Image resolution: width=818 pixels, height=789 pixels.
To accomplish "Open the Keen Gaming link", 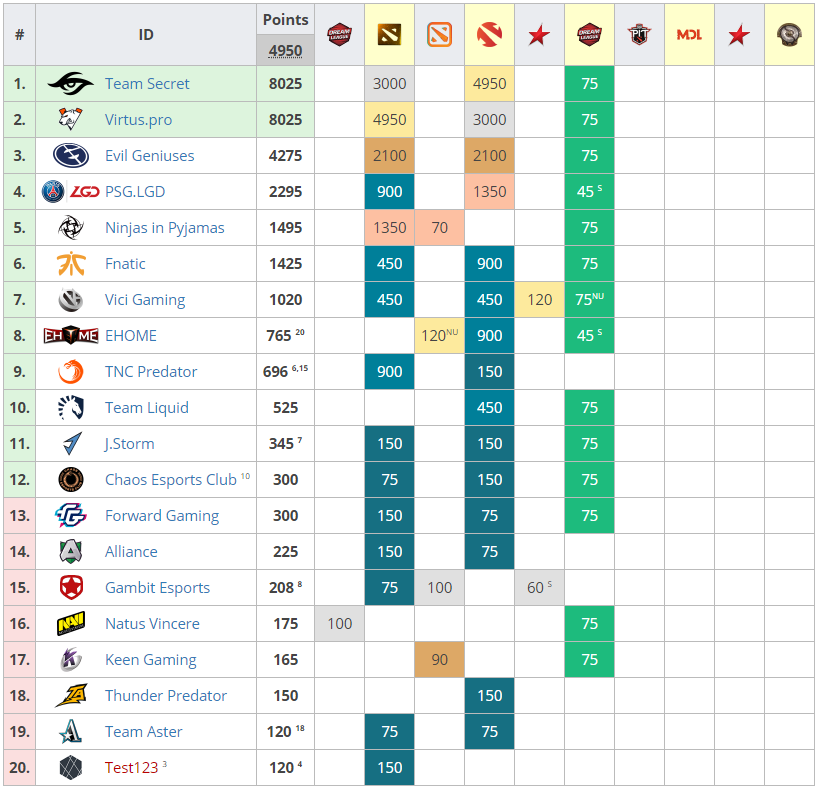I will (x=151, y=660).
